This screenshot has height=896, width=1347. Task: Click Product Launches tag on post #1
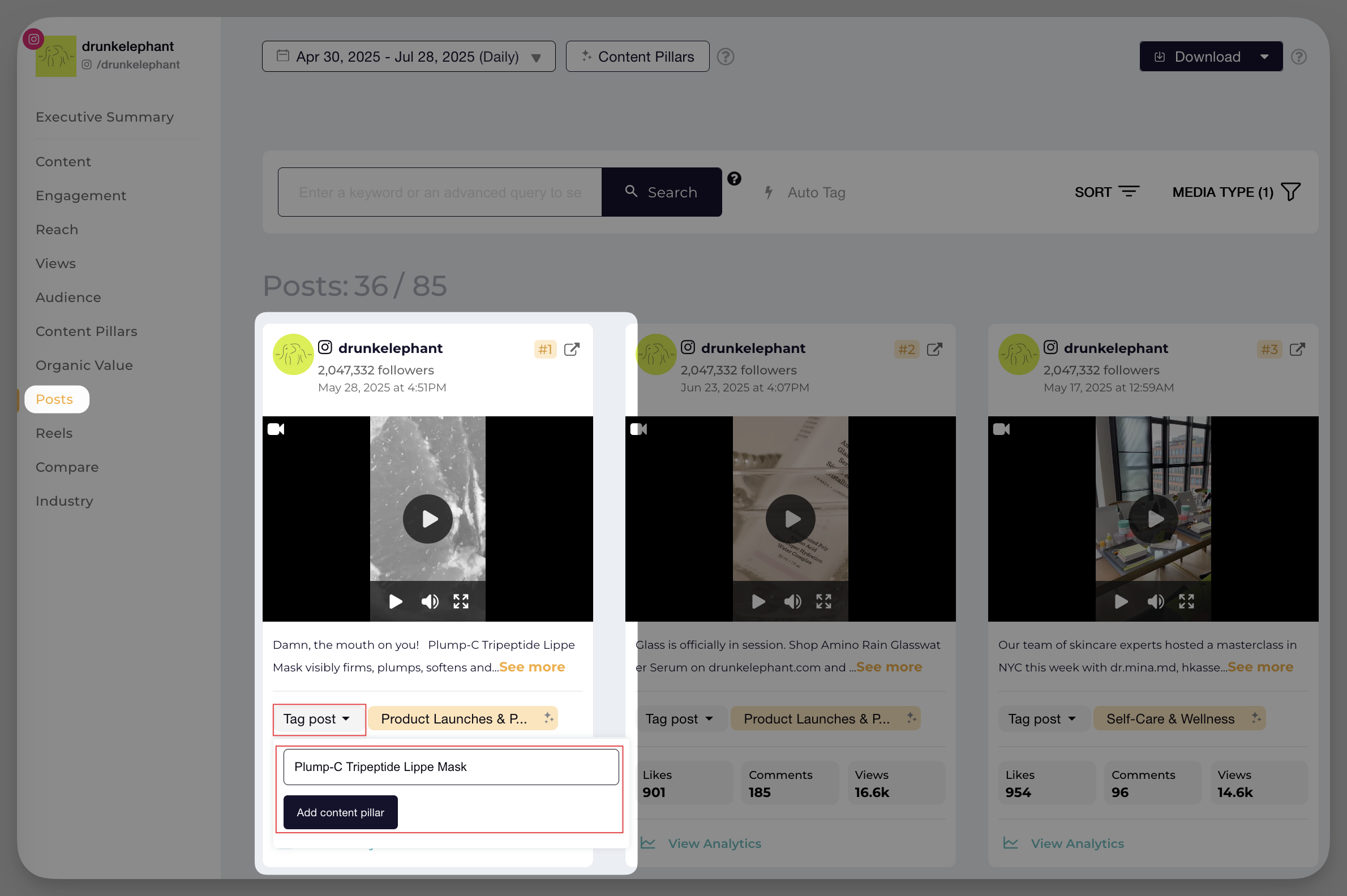click(462, 719)
